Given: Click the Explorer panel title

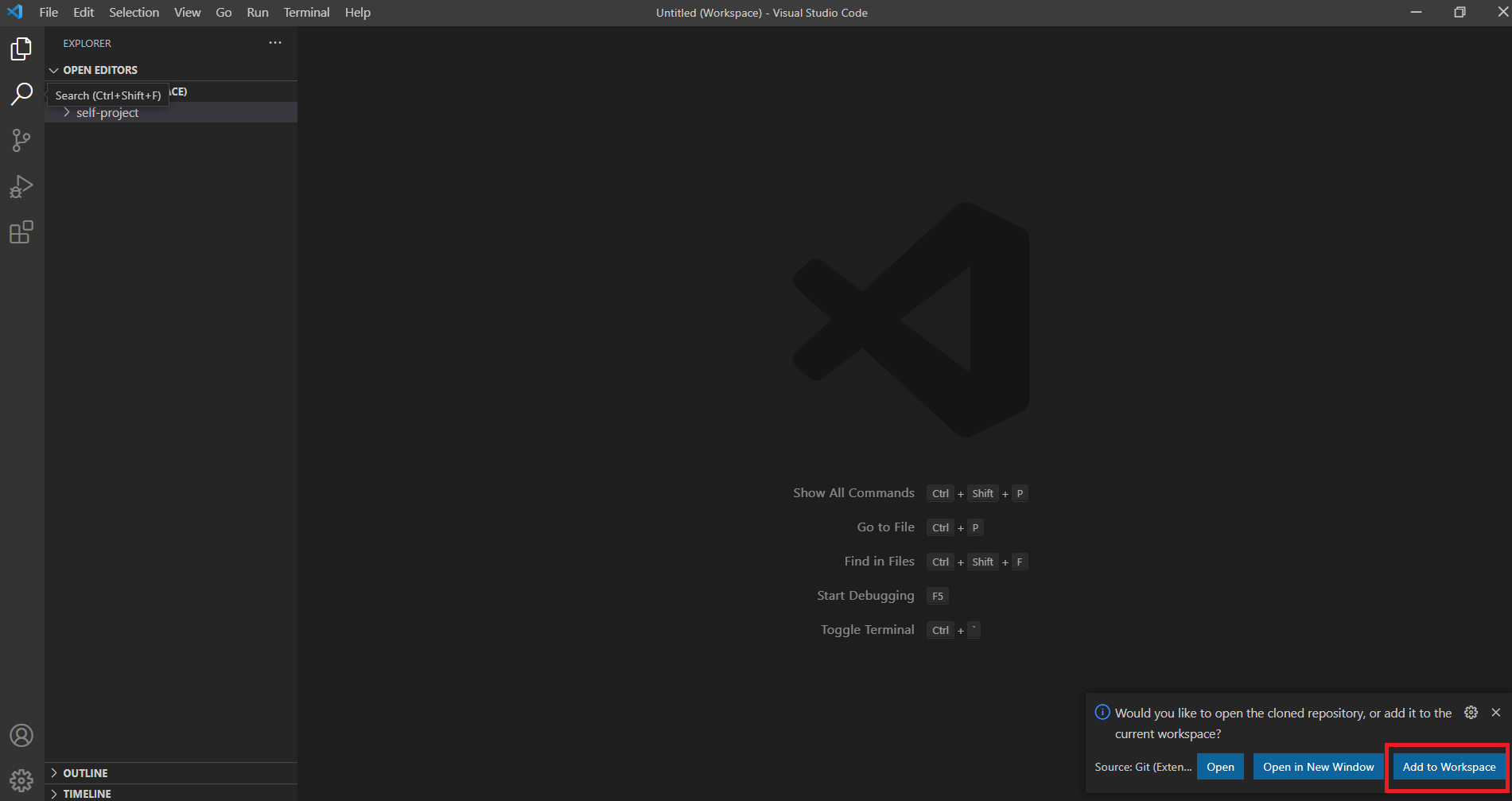Looking at the screenshot, I should [x=87, y=43].
